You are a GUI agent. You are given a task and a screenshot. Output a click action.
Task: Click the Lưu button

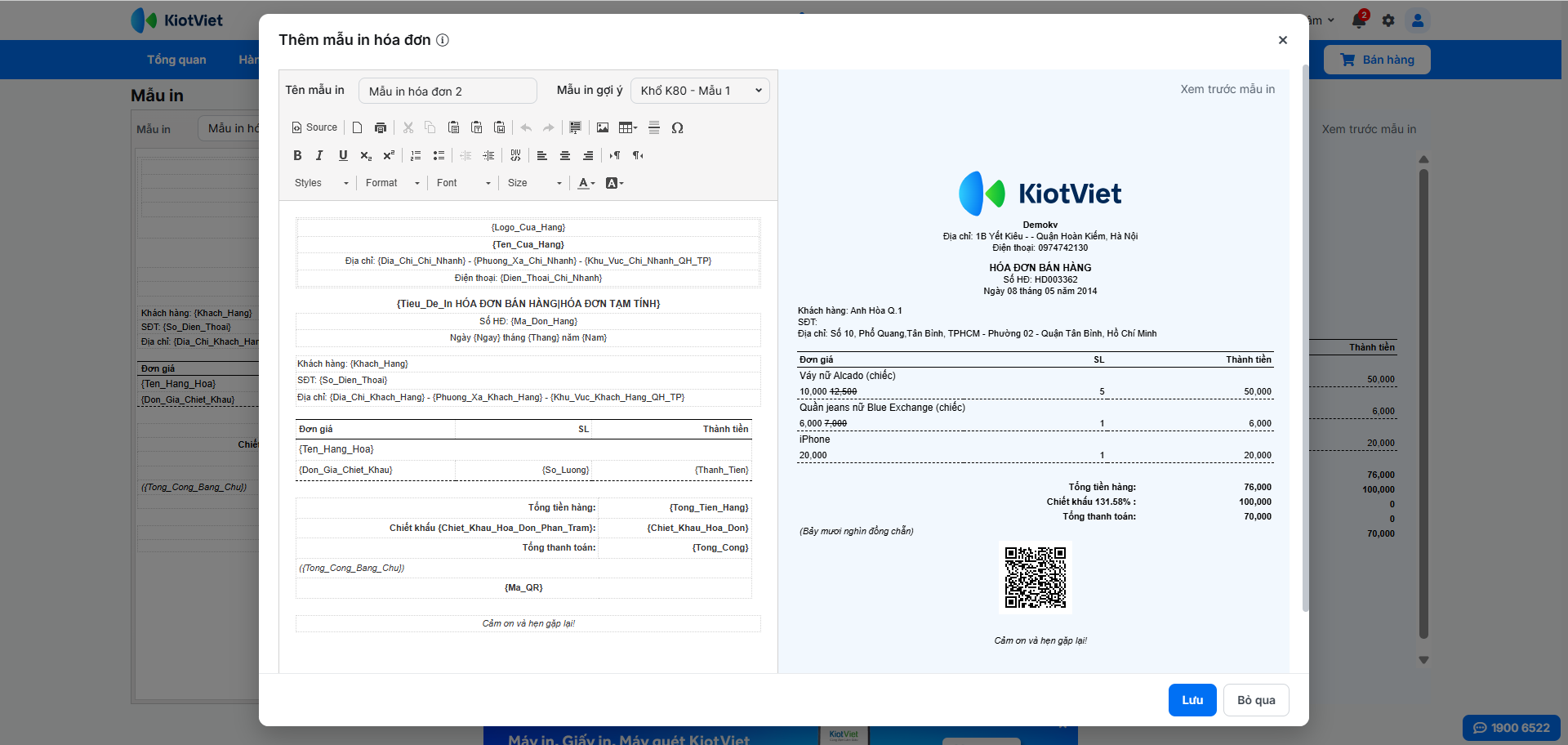click(x=1192, y=700)
